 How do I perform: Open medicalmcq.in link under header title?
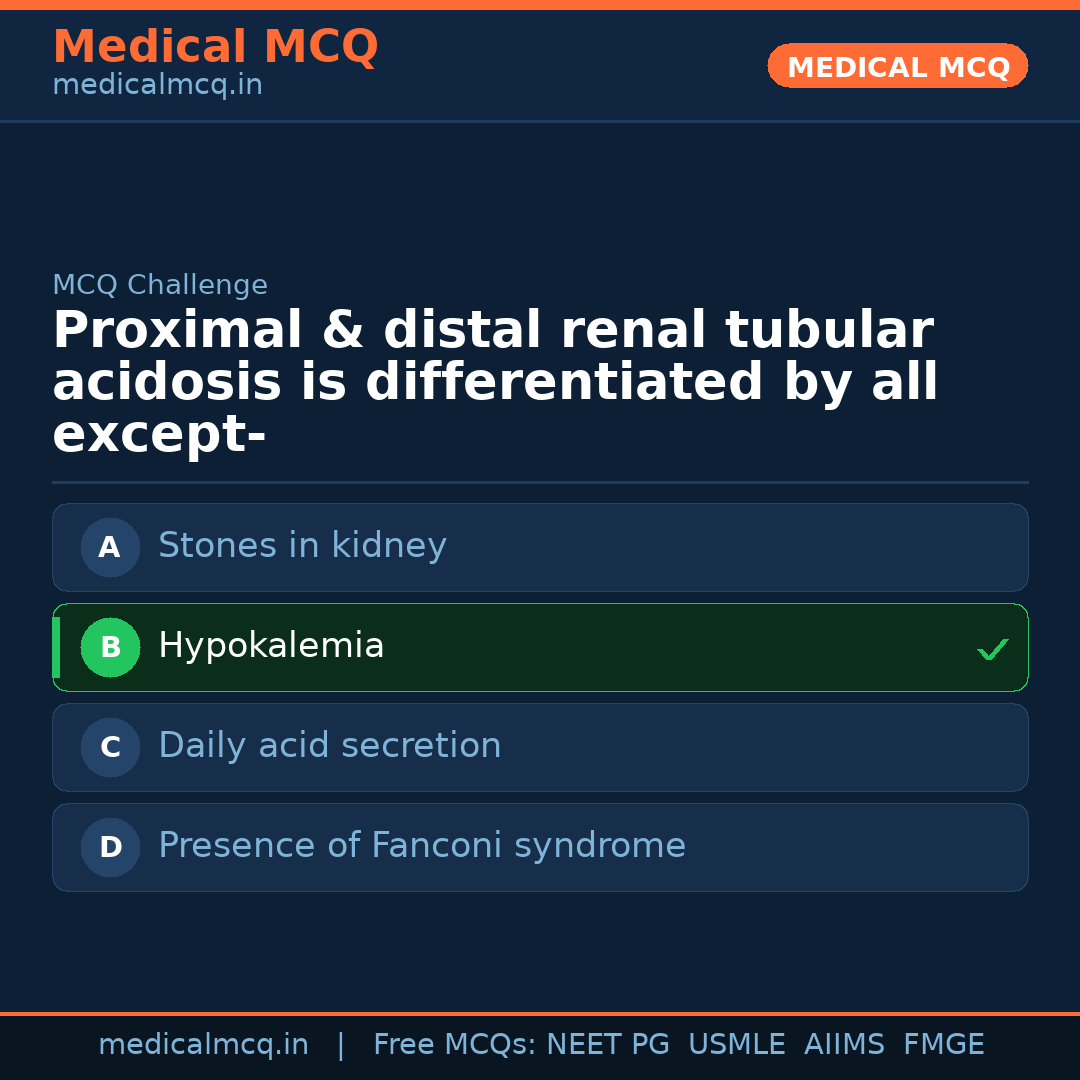(x=157, y=86)
